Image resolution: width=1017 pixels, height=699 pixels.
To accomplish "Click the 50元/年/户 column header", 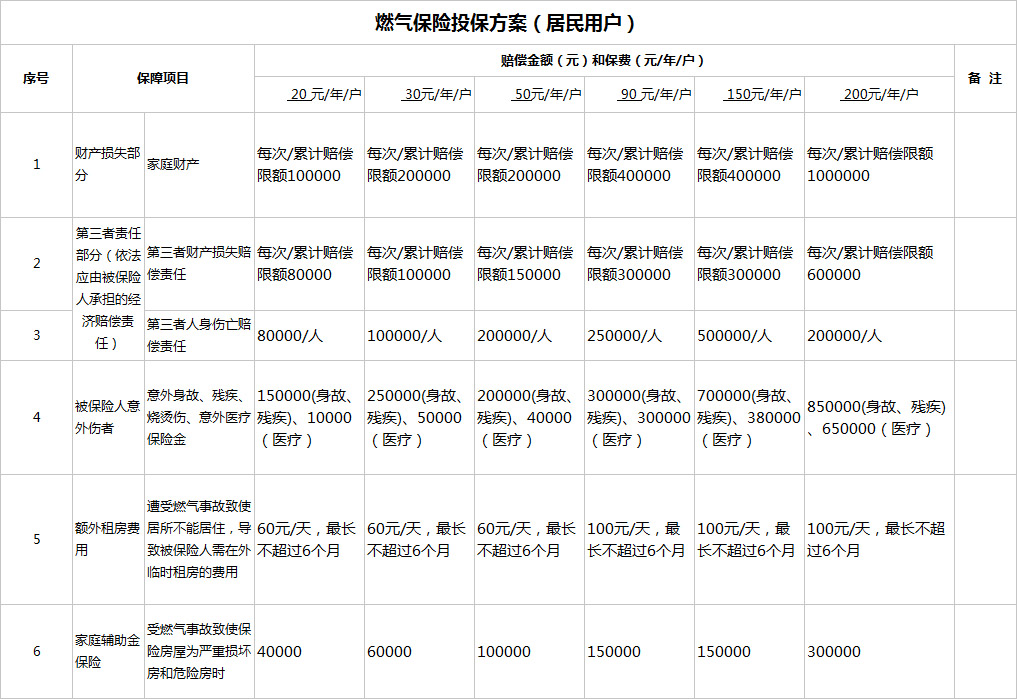I will [x=529, y=95].
